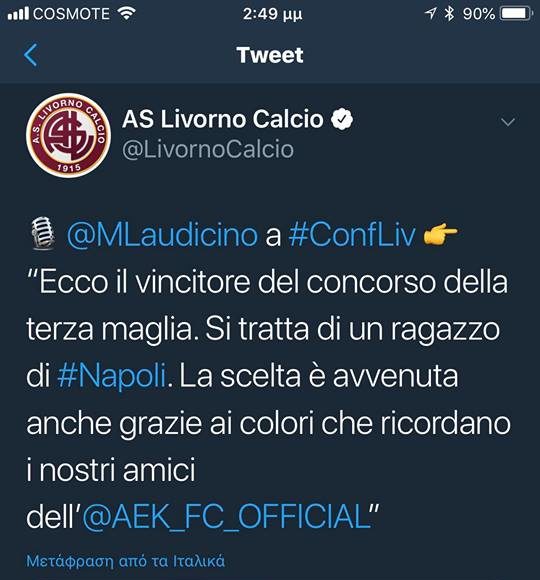Tap the translate from Italian link
The height and width of the screenshot is (580, 540).
(x=125, y=561)
